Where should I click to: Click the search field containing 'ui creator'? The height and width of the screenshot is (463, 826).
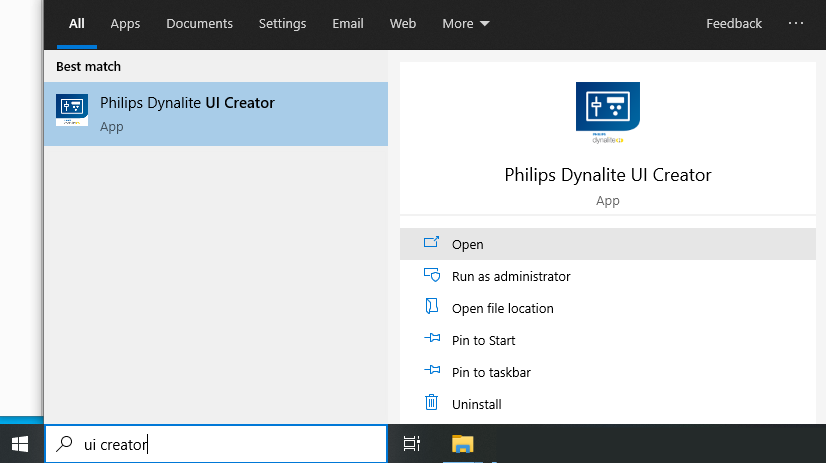click(216, 444)
